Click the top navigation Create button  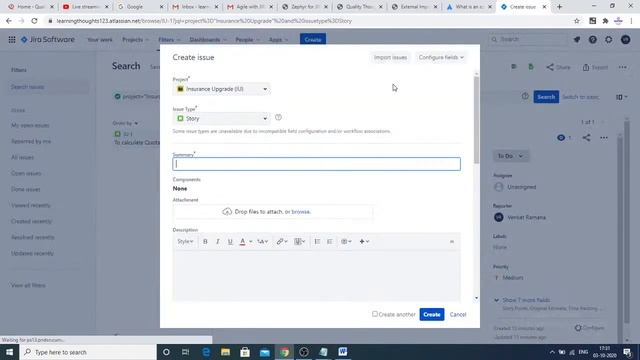pyautogui.click(x=313, y=40)
